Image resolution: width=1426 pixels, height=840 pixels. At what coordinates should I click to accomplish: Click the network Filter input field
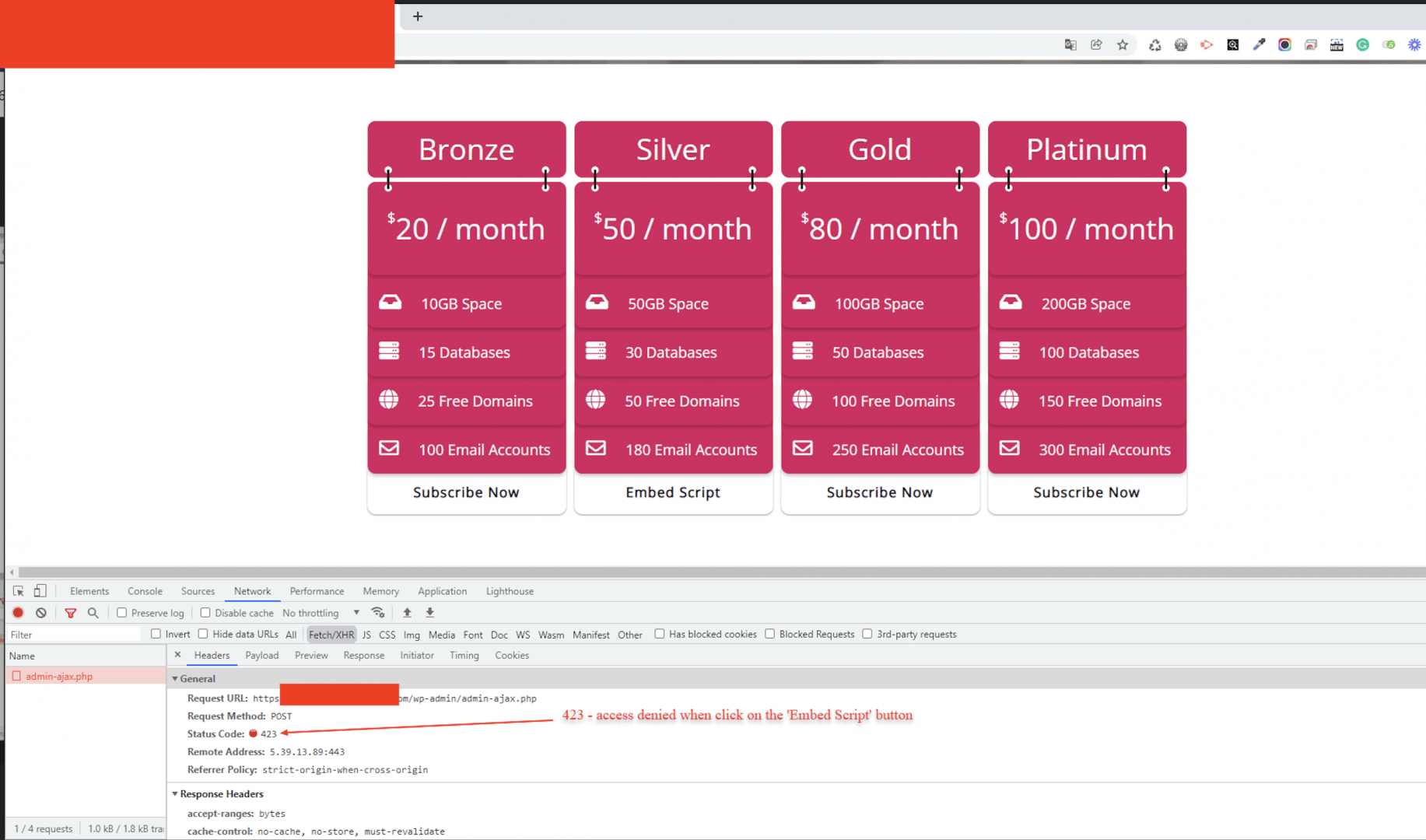tap(75, 635)
